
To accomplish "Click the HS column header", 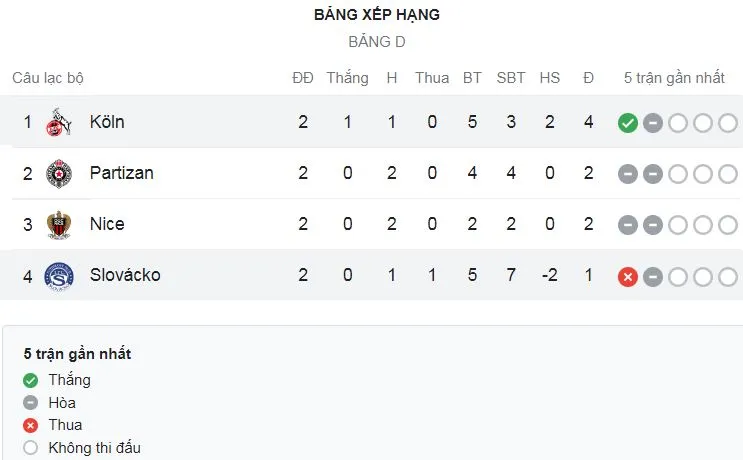I will (550, 78).
